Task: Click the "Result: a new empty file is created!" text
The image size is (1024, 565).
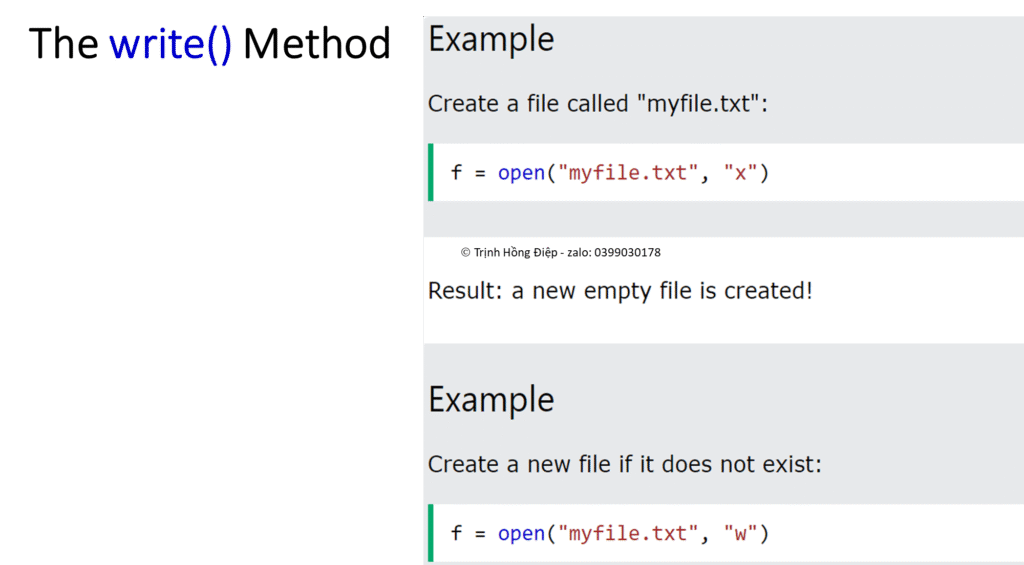Action: 620,291
